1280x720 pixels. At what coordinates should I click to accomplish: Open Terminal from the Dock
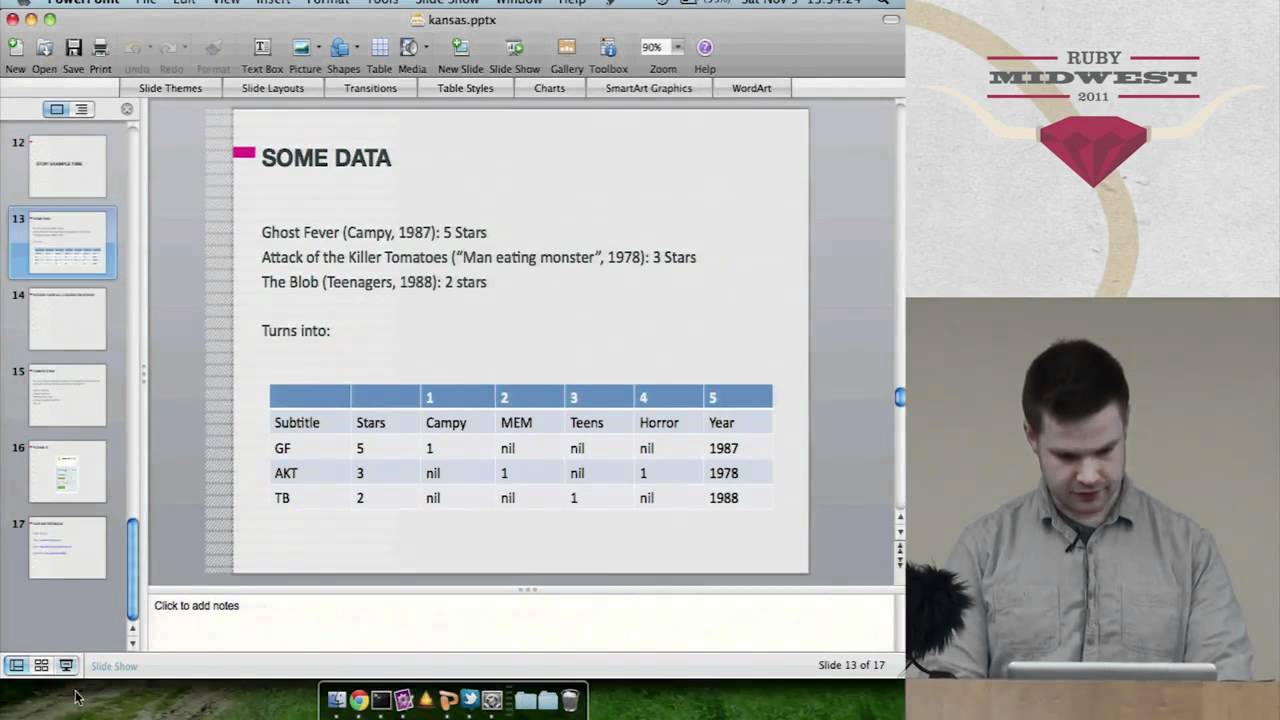[x=381, y=700]
